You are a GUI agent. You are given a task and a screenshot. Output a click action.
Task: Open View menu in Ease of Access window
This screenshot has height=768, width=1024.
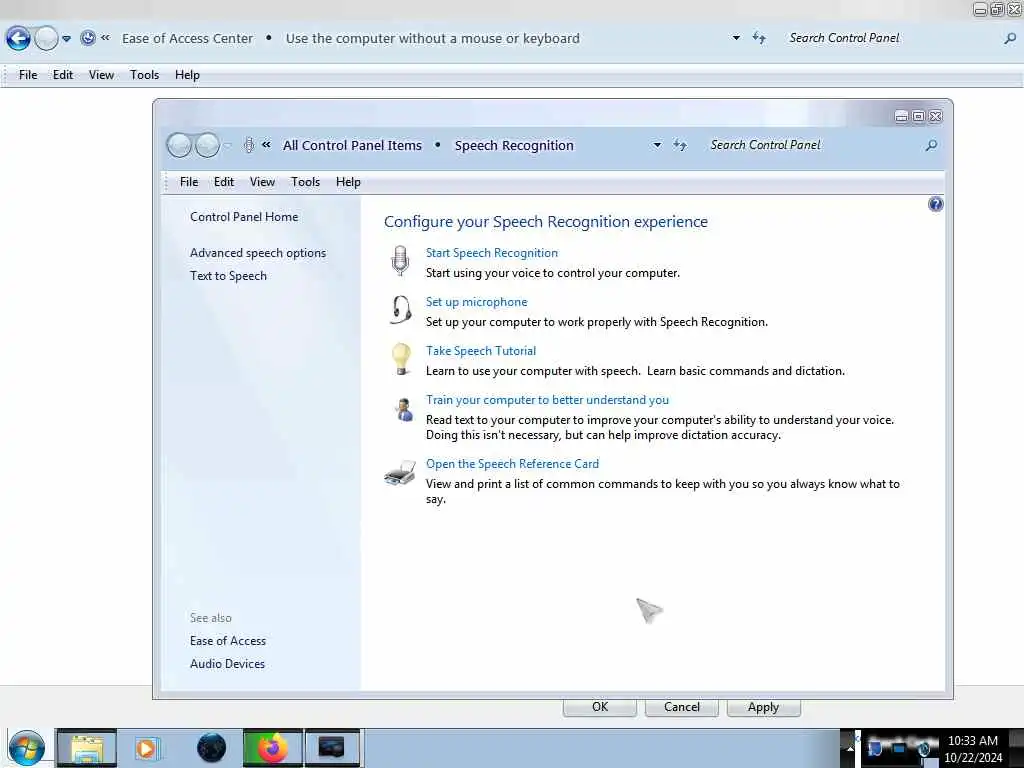click(101, 74)
